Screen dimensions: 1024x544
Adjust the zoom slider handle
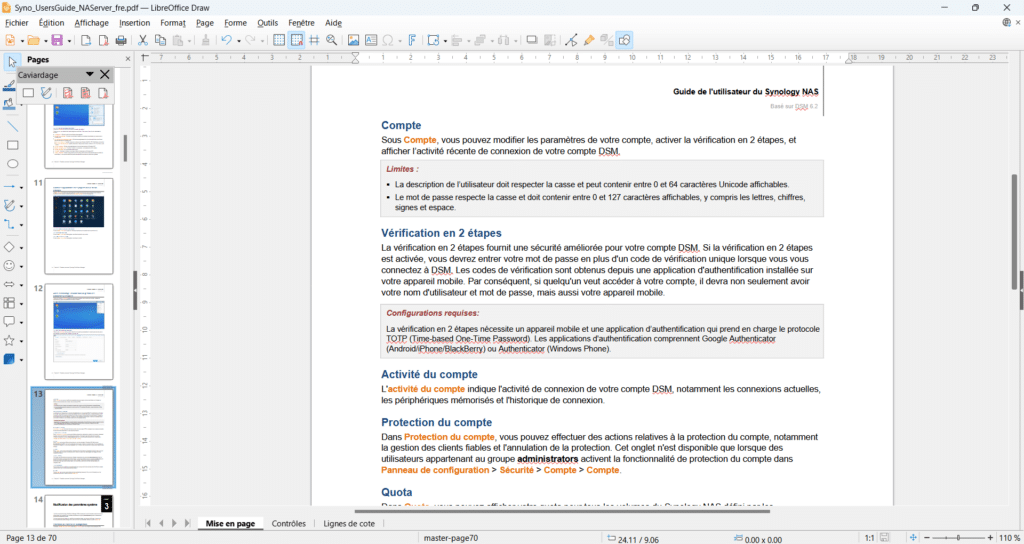tap(959, 538)
